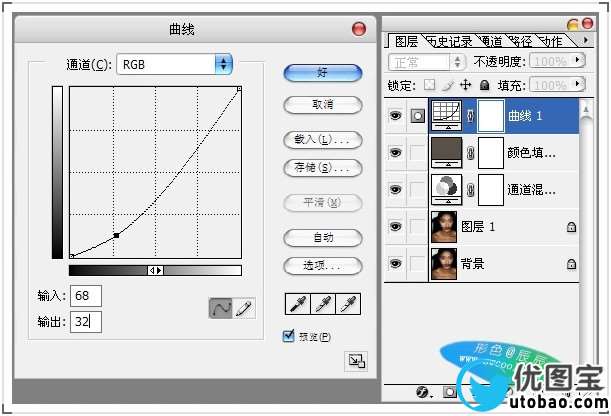Click the 颜色填 color fill thumbnail
This screenshot has height=416, width=611.
click(x=447, y=152)
